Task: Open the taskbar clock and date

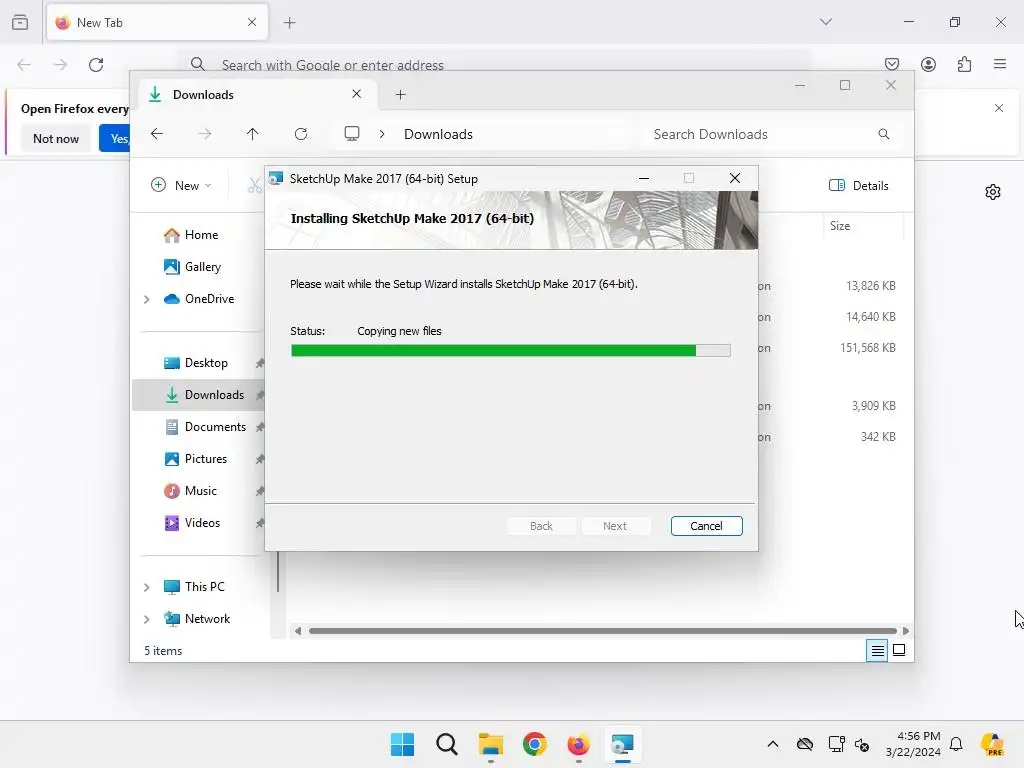Action: point(913,744)
